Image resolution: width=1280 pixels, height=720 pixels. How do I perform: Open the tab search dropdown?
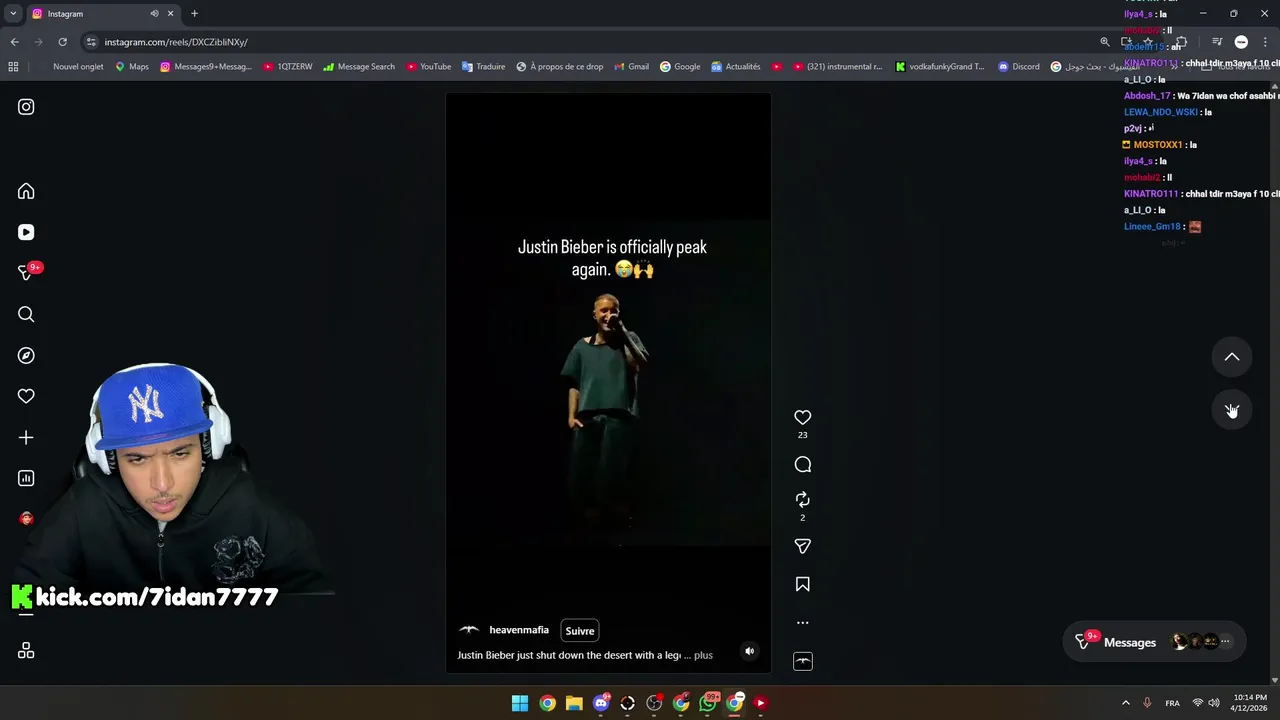[12, 14]
